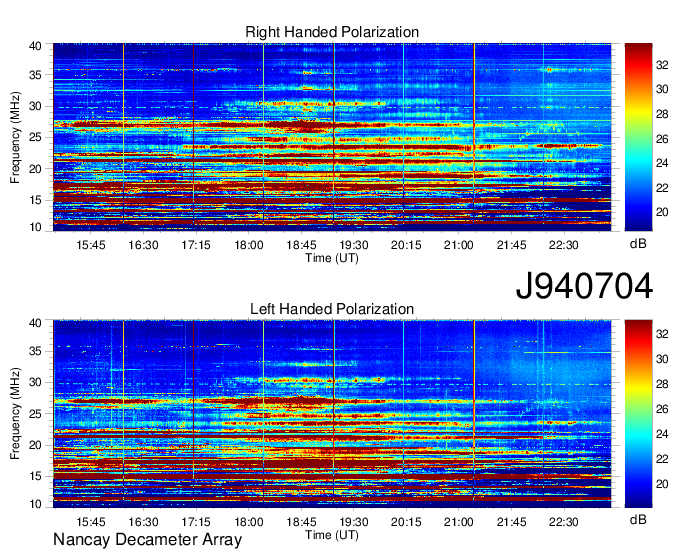The height and width of the screenshot is (552, 680).
Task: Click the Left Handed Polarization dB colorbar
Action: point(638,414)
